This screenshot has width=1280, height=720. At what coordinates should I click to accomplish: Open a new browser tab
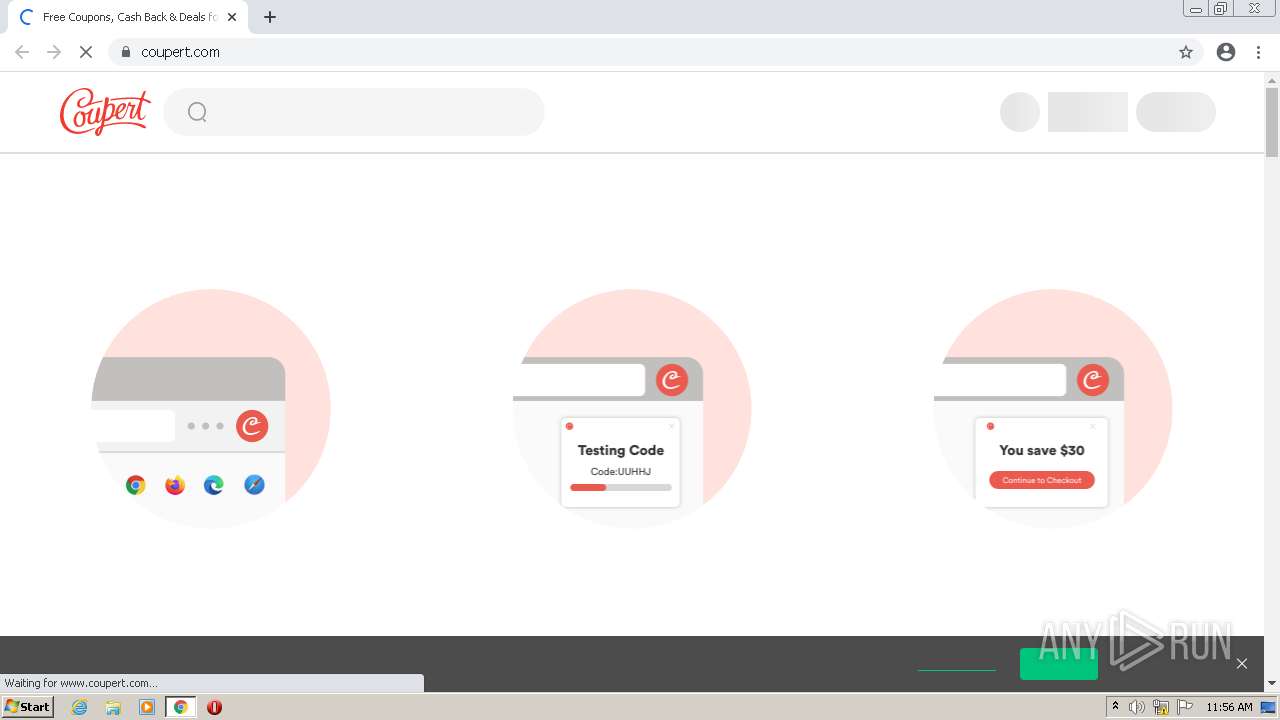pyautogui.click(x=270, y=17)
